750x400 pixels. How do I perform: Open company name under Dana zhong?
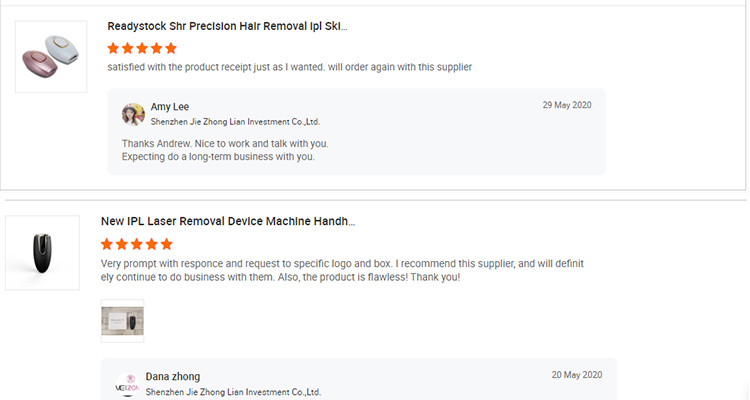(x=233, y=392)
